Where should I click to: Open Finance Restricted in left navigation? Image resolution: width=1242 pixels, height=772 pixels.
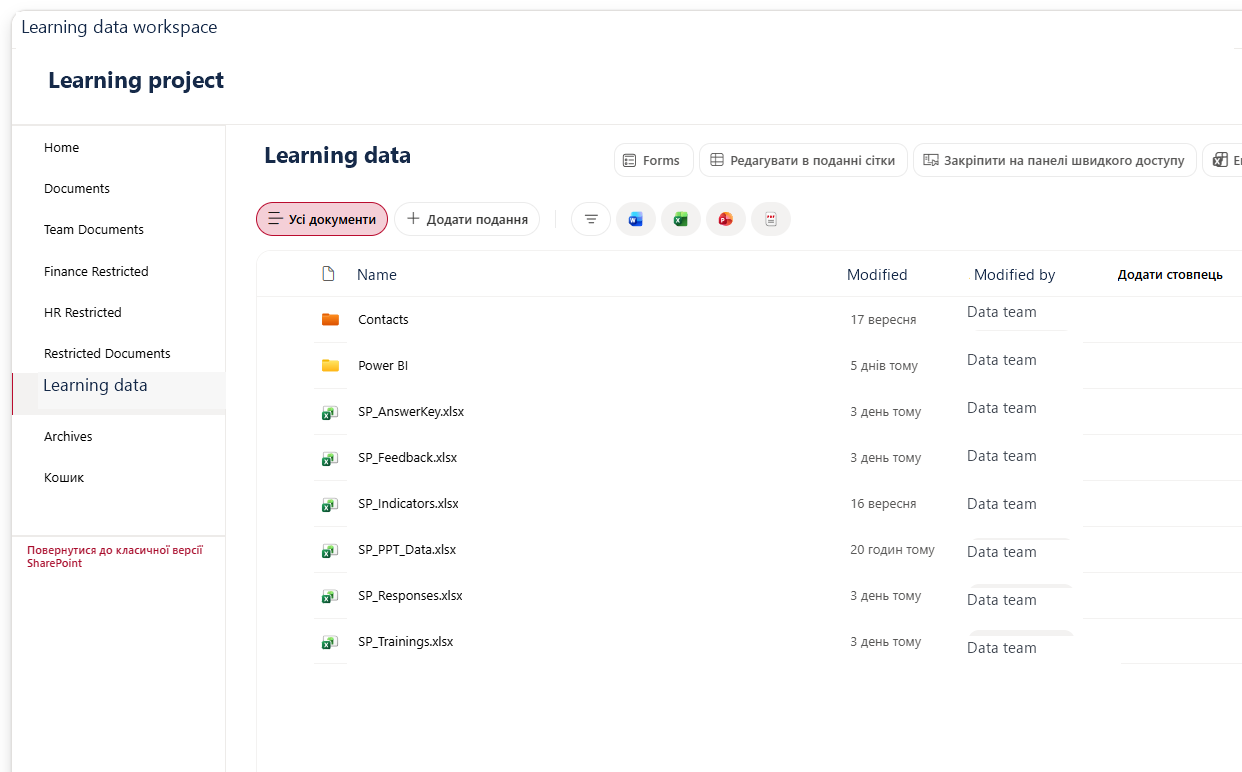point(96,271)
